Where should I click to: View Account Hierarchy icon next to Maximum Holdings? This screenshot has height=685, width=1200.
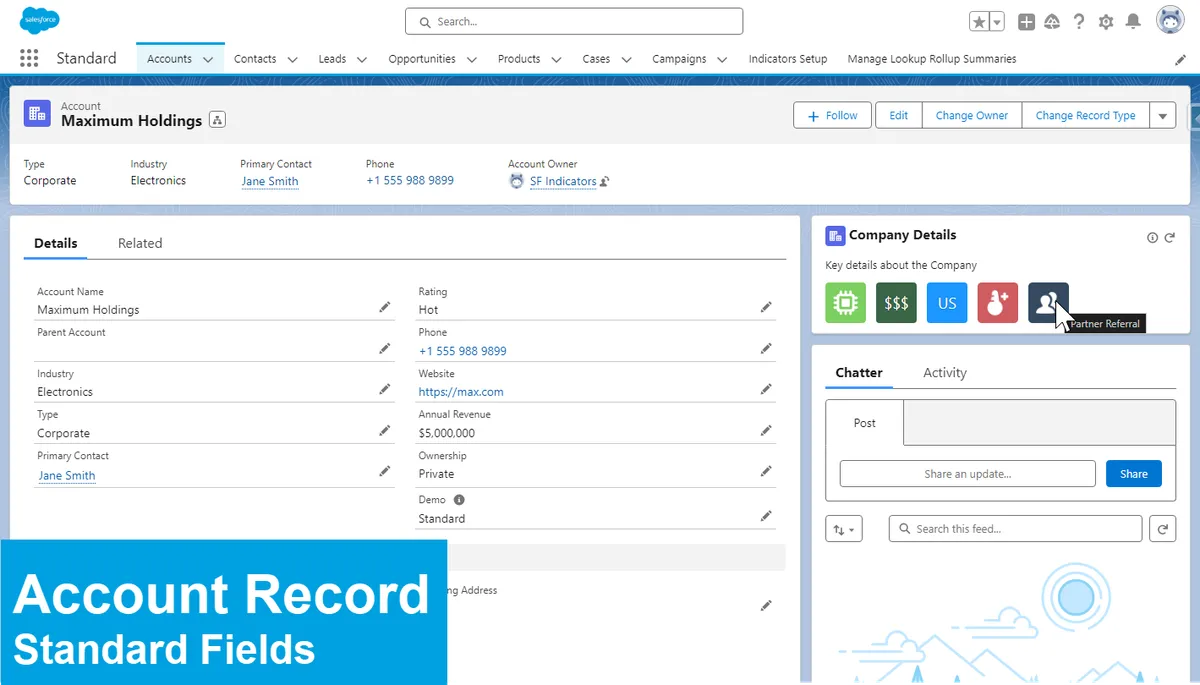pos(217,120)
